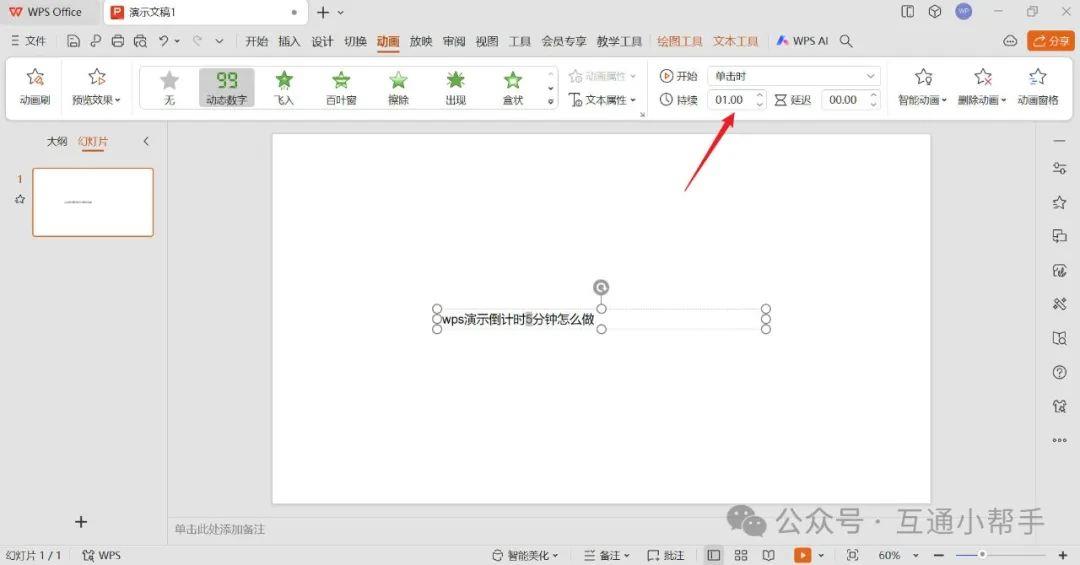Select the 百叶窗 blinds animation
This screenshot has width=1080, height=565.
(341, 88)
